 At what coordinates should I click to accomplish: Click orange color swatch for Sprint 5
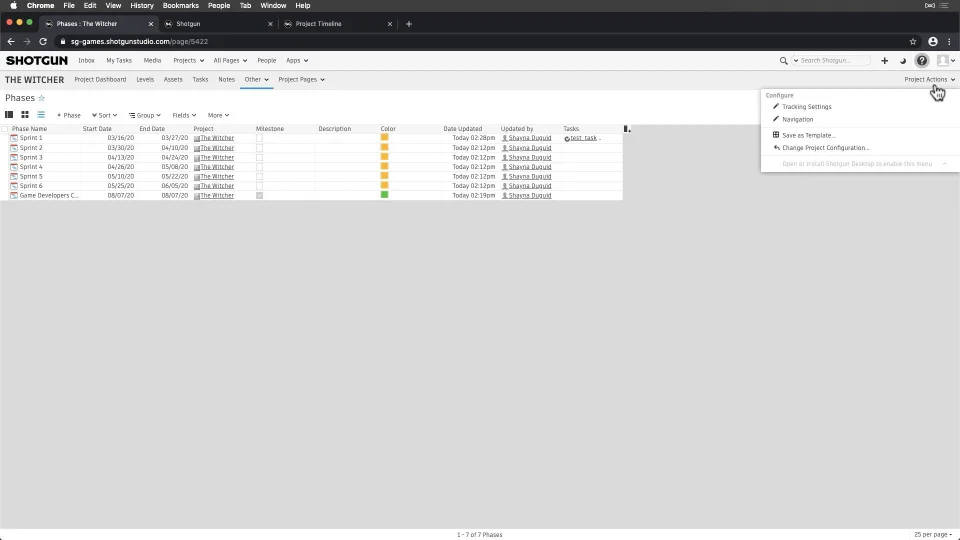(384, 176)
